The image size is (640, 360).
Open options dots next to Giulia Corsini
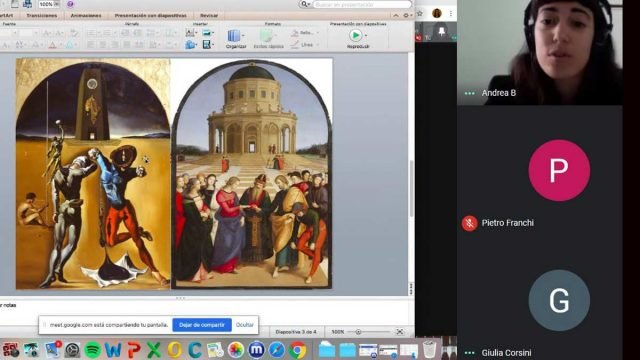pos(469,353)
